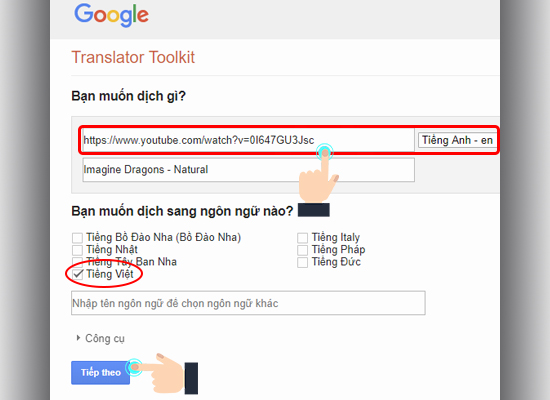Click the Tiếp theo button
Viewport: 550px width, 400px height.
100,373
